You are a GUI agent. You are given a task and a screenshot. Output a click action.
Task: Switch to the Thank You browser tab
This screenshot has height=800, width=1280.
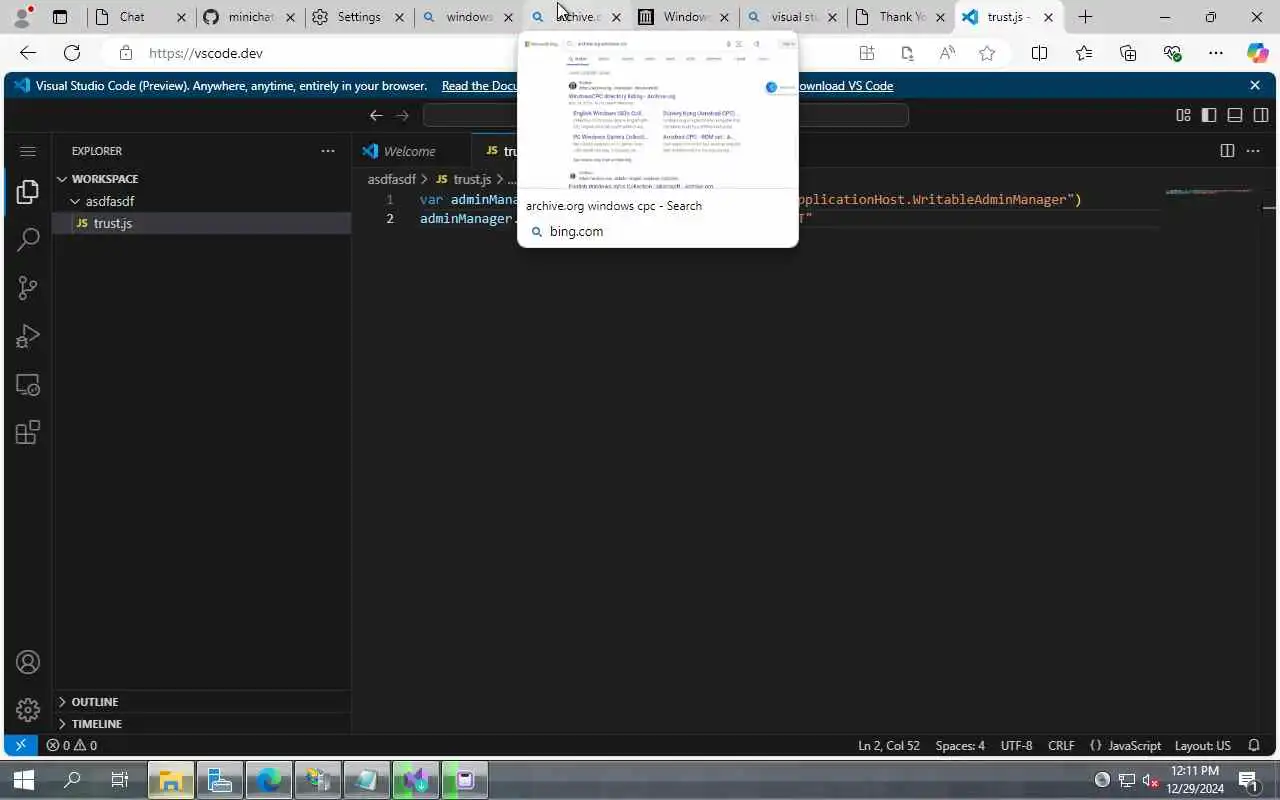[900, 17]
